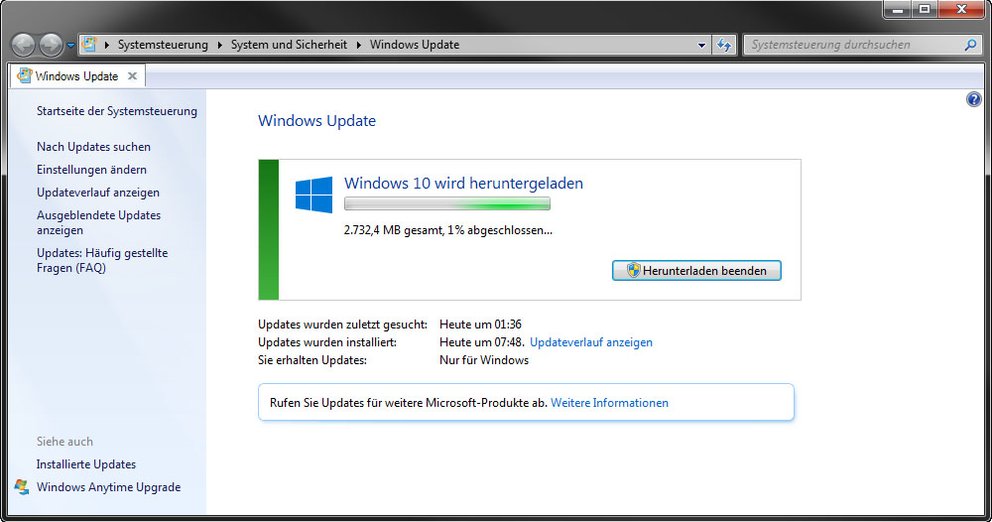
Task: Click the Windows Update tab icon
Action: [x=24, y=75]
